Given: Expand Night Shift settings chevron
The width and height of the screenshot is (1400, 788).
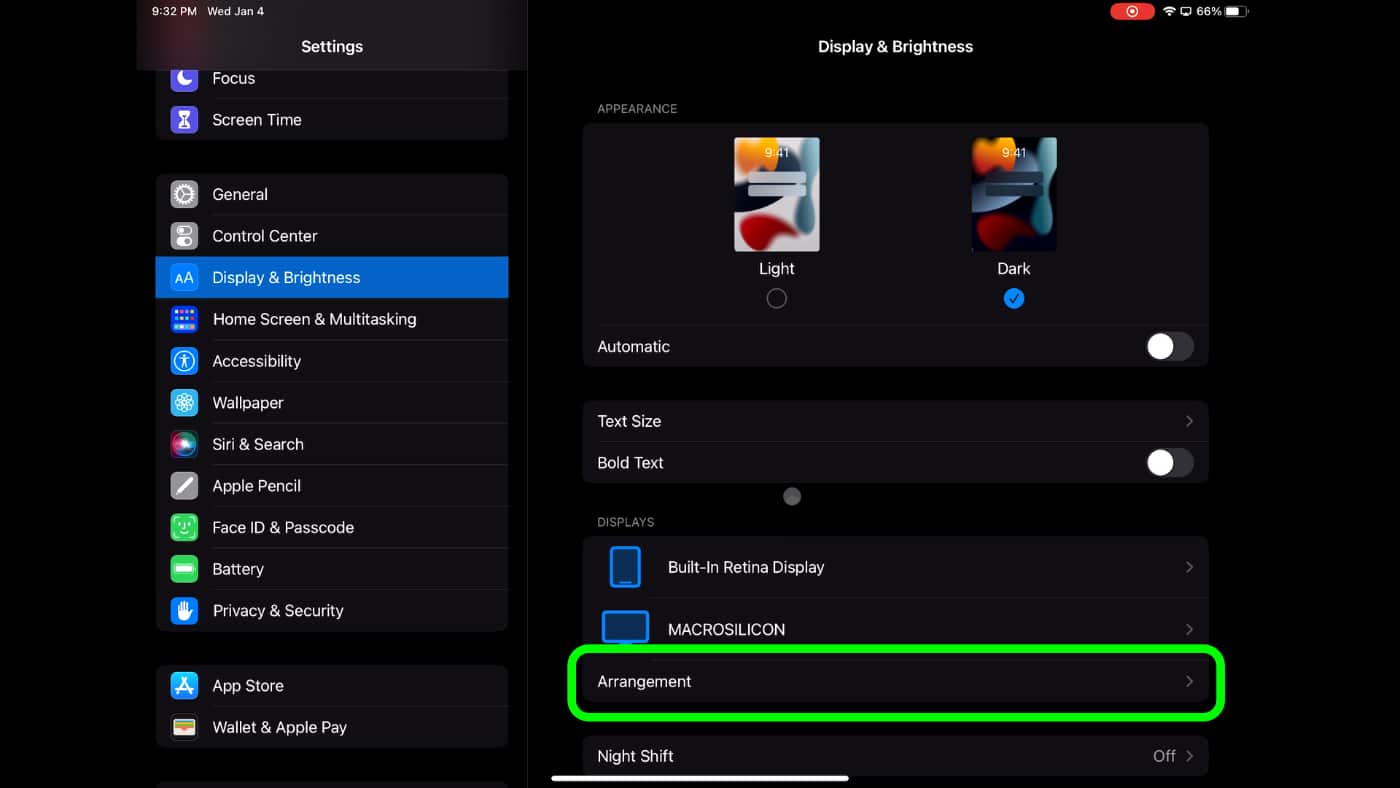Looking at the screenshot, I should point(1189,756).
